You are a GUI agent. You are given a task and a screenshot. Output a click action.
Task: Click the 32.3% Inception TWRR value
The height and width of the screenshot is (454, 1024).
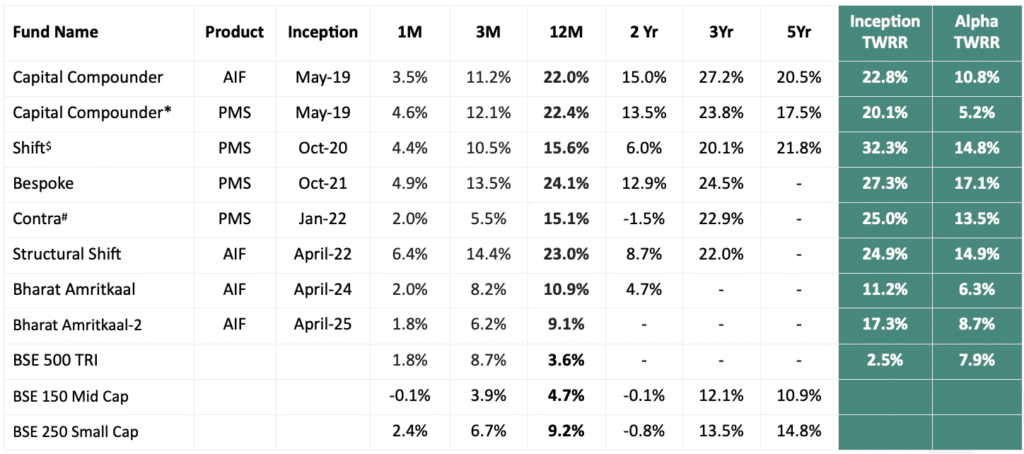pos(885,148)
